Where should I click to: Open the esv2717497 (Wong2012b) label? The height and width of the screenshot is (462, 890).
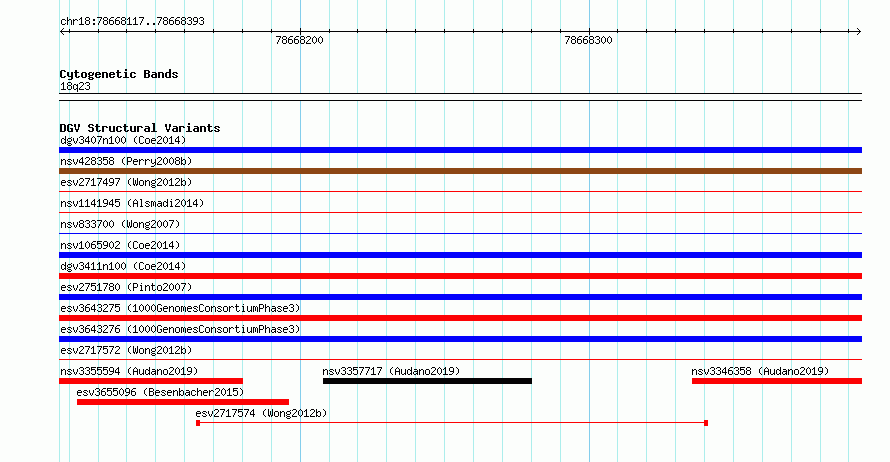pyautogui.click(x=126, y=182)
